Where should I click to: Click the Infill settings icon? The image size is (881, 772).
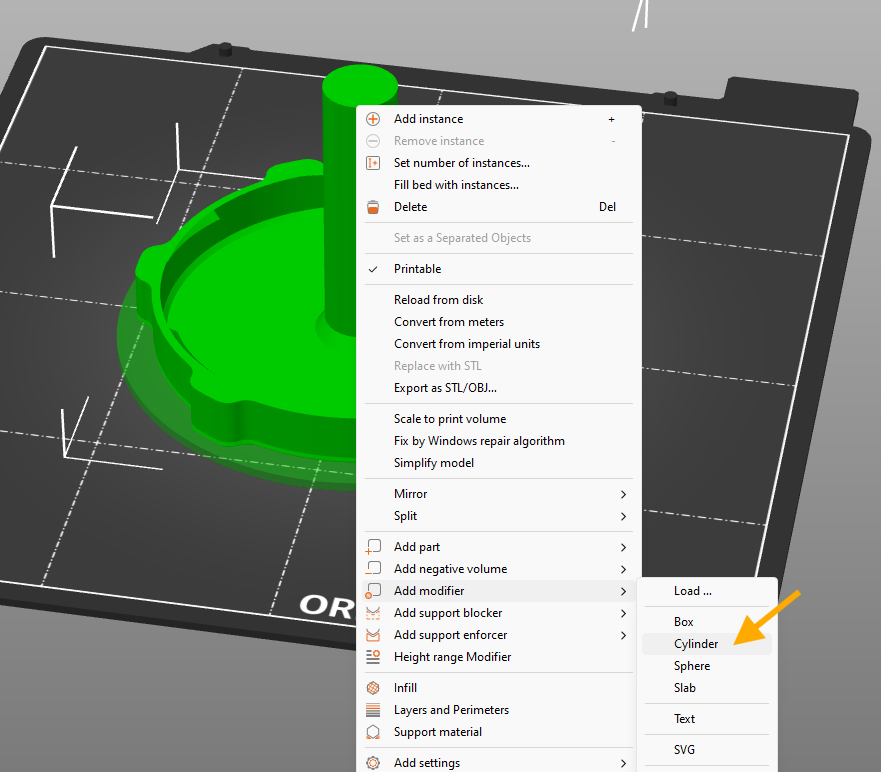373,688
